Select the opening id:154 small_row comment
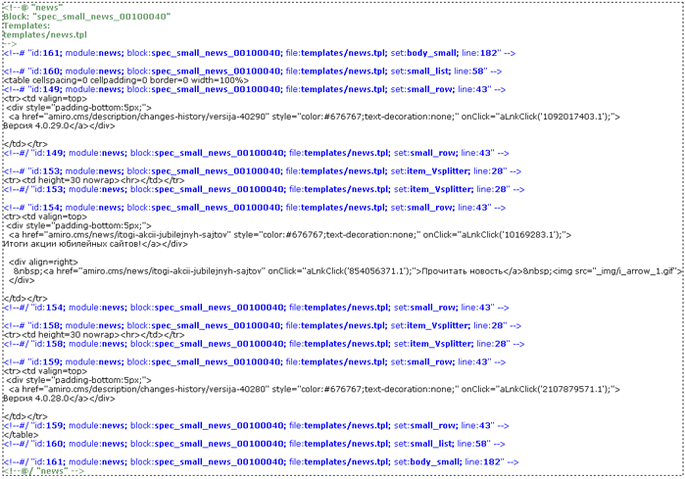The image size is (685, 479). coord(261,207)
